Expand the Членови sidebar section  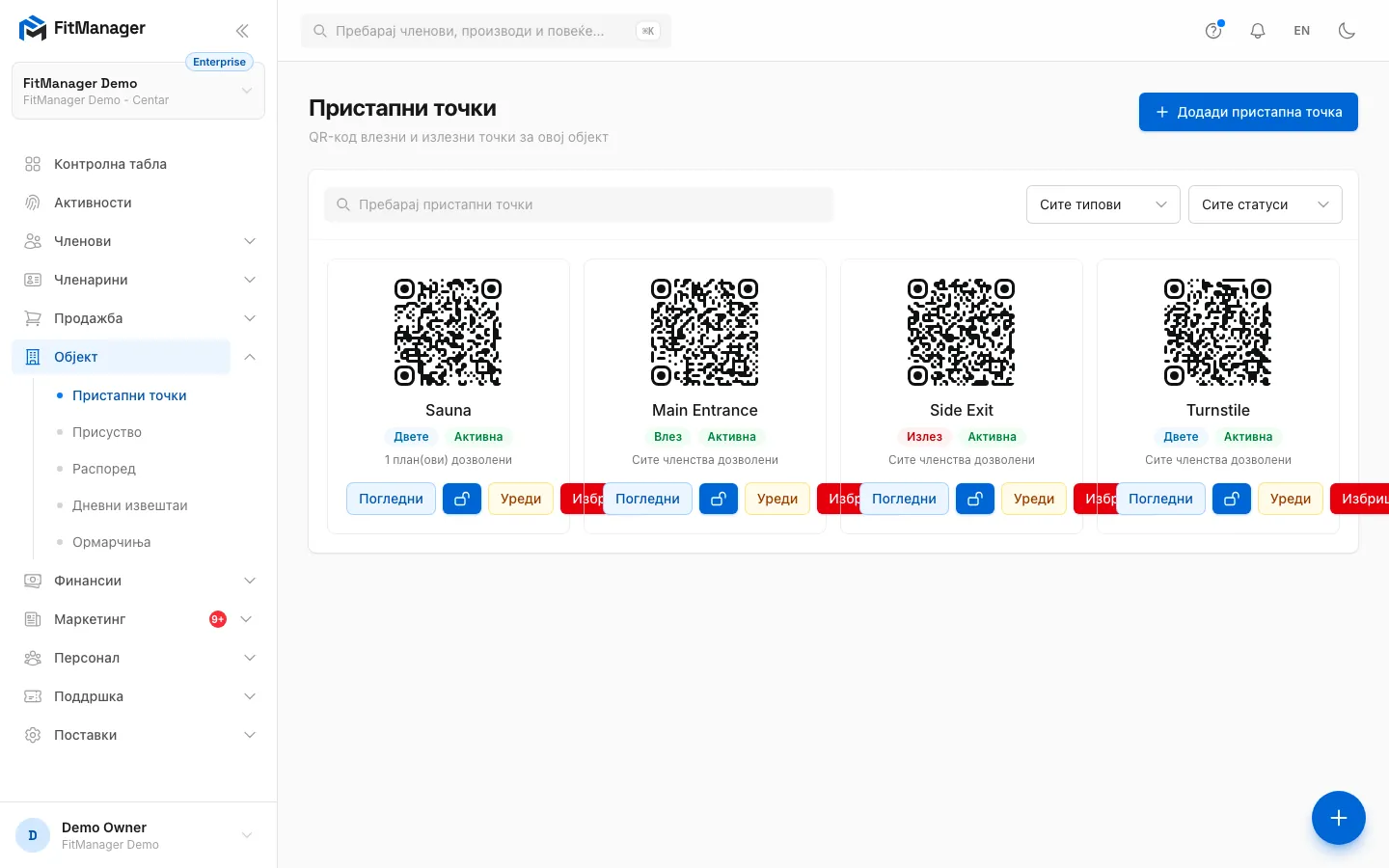point(140,241)
